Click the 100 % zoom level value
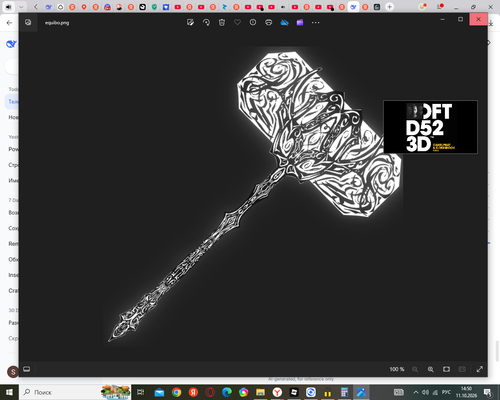The width and height of the screenshot is (500, 400). [397, 369]
